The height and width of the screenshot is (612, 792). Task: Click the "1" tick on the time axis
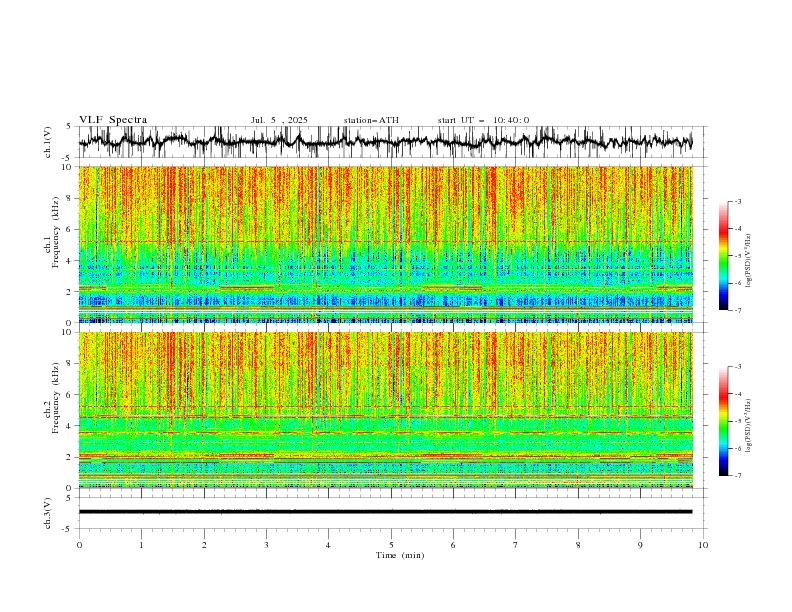tap(141, 545)
